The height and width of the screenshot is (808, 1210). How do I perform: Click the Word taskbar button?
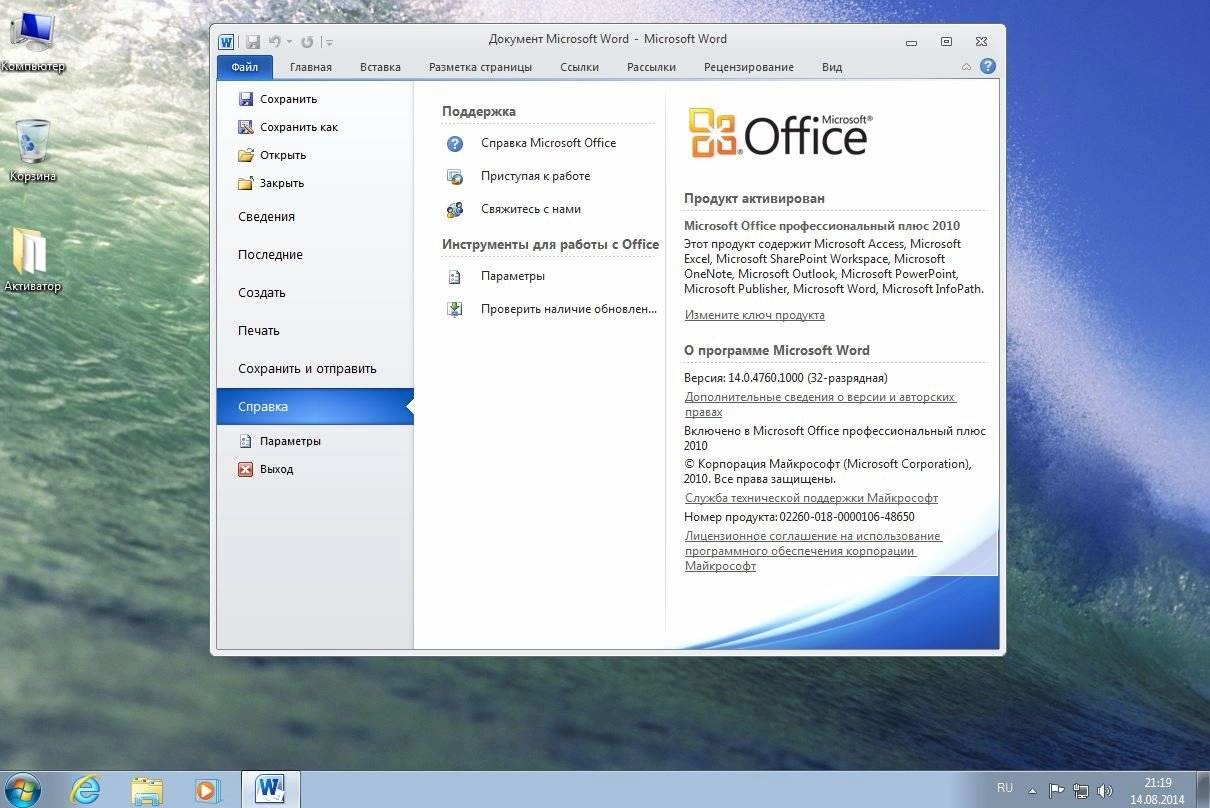270,789
